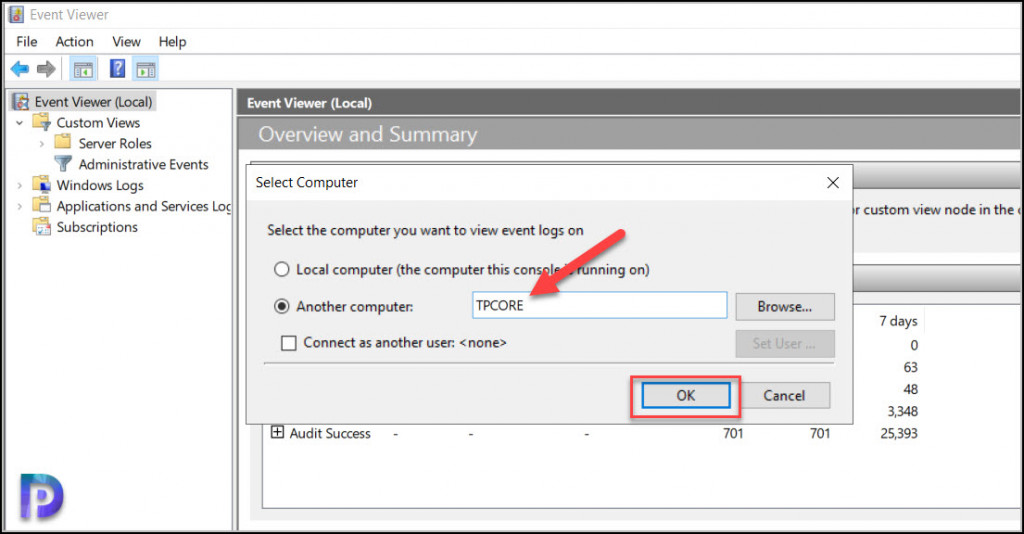
Task: Click the Server Roles folder icon
Action: 63,142
